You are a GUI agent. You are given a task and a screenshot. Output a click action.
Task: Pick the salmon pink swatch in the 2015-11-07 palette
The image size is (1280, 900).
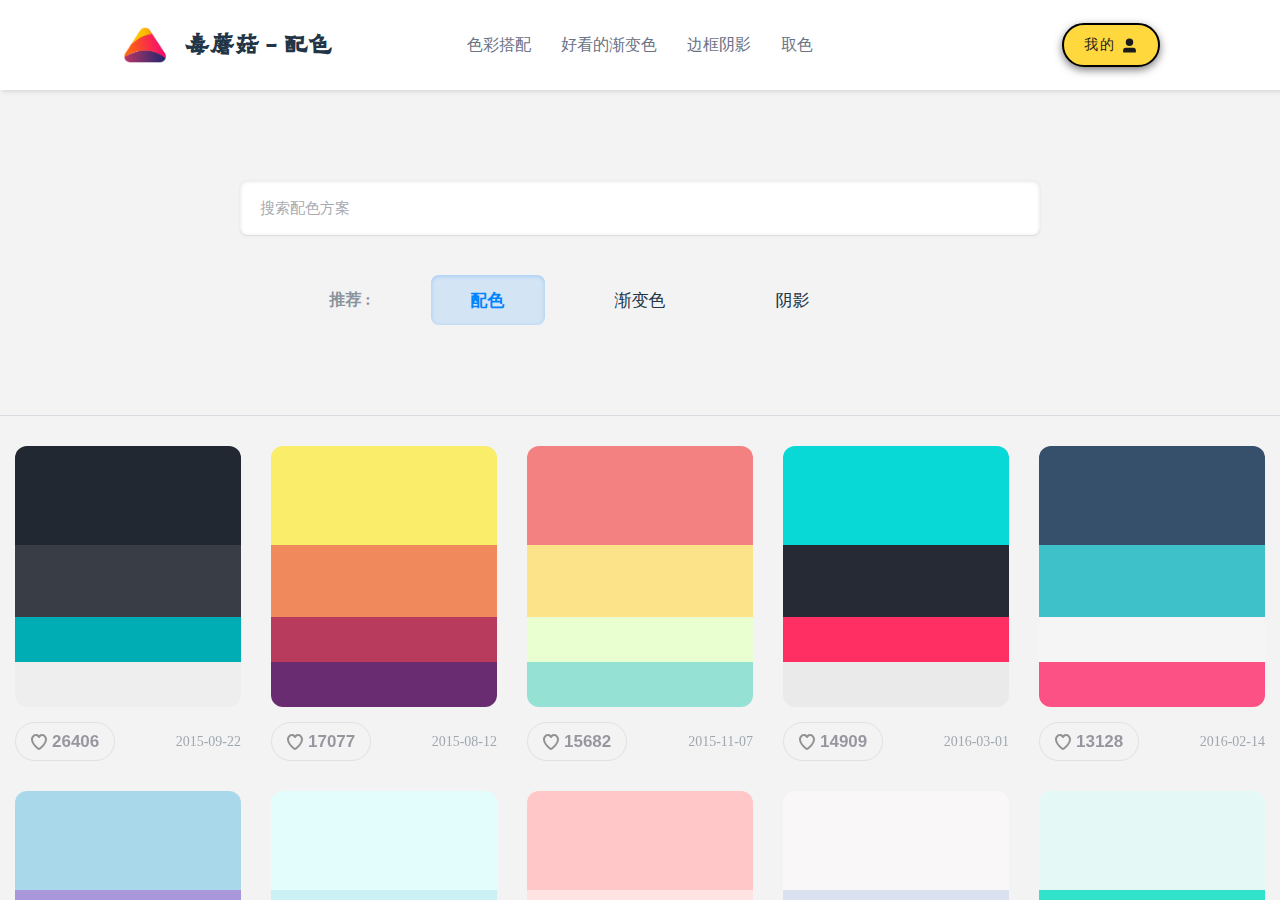click(640, 495)
